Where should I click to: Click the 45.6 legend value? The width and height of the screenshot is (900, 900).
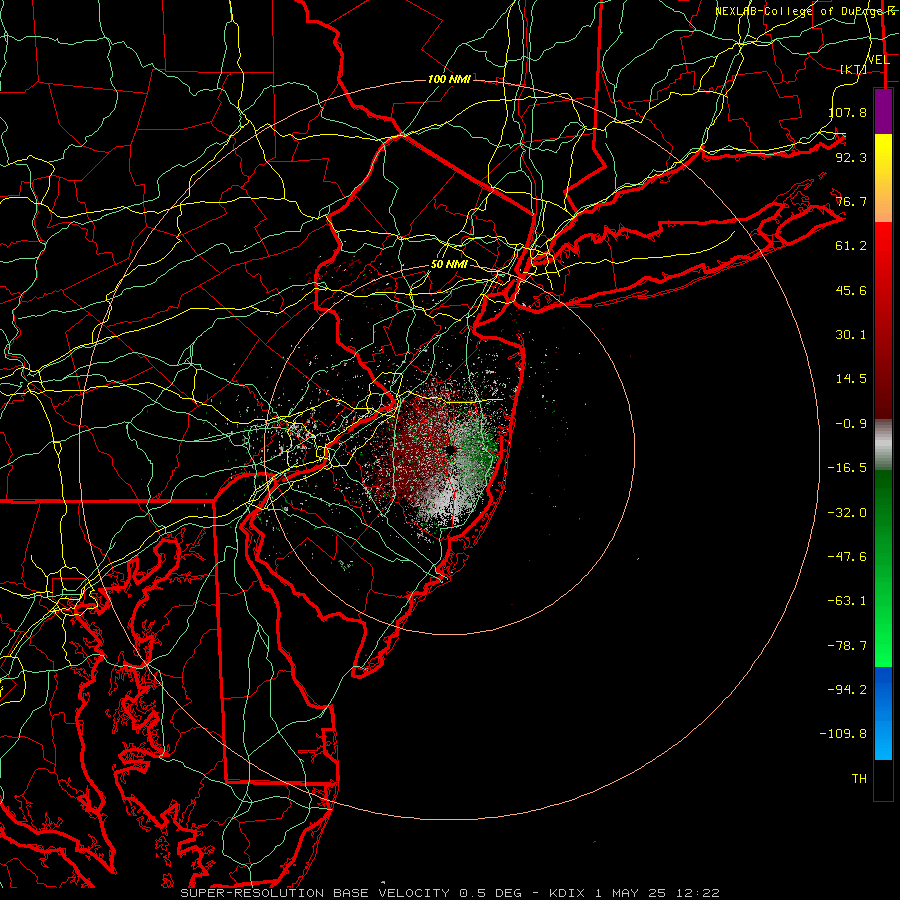(851, 290)
